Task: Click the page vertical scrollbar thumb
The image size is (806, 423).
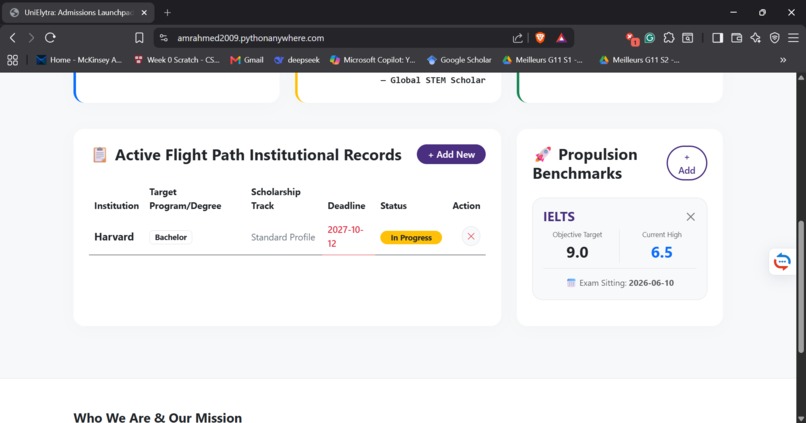Action: [x=800, y=287]
